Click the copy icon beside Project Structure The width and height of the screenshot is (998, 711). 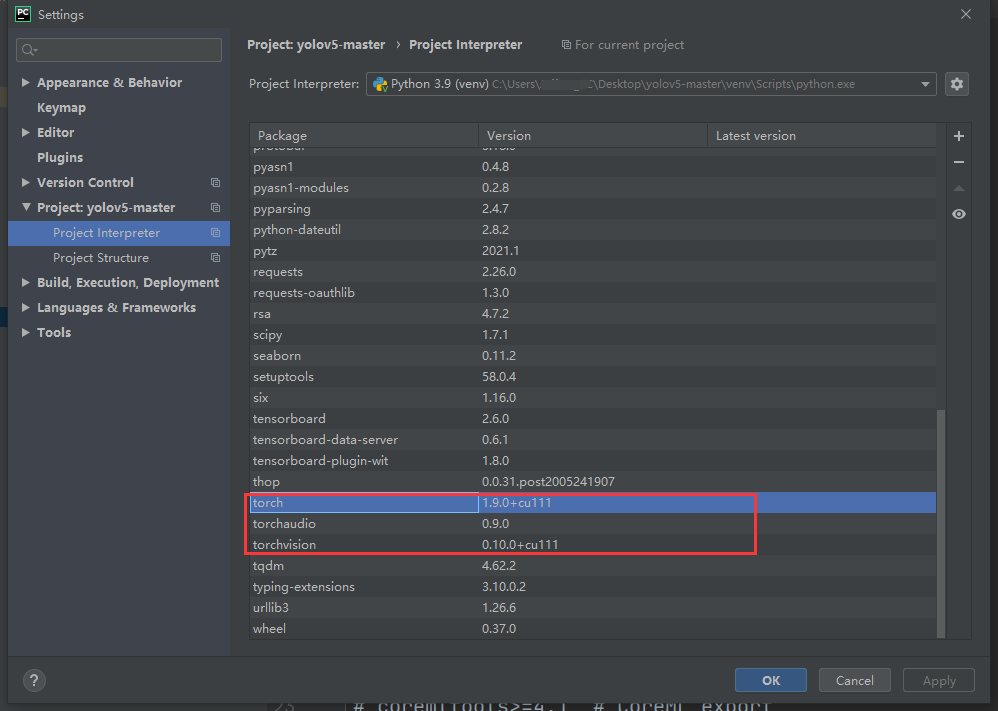pyautogui.click(x=215, y=258)
